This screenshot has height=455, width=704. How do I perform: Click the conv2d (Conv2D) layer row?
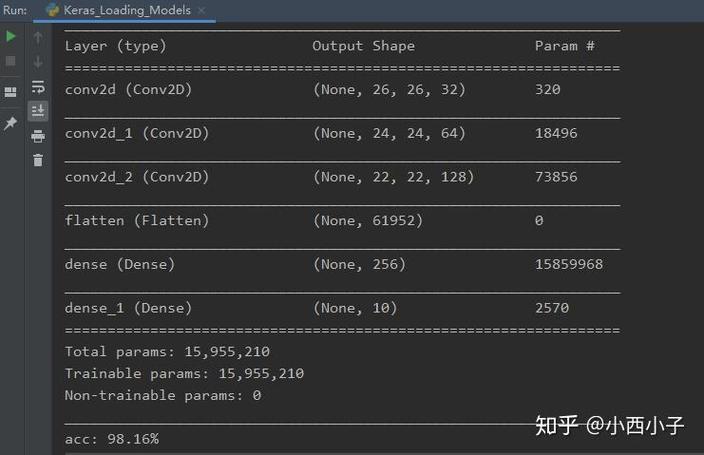pos(128,90)
